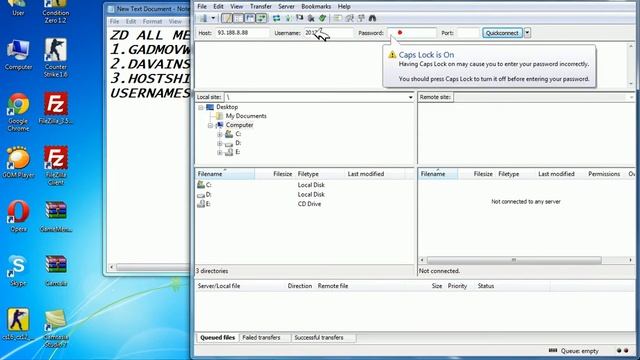The height and width of the screenshot is (360, 640).
Task: Click the disconnect from server icon
Action: pyautogui.click(x=311, y=18)
